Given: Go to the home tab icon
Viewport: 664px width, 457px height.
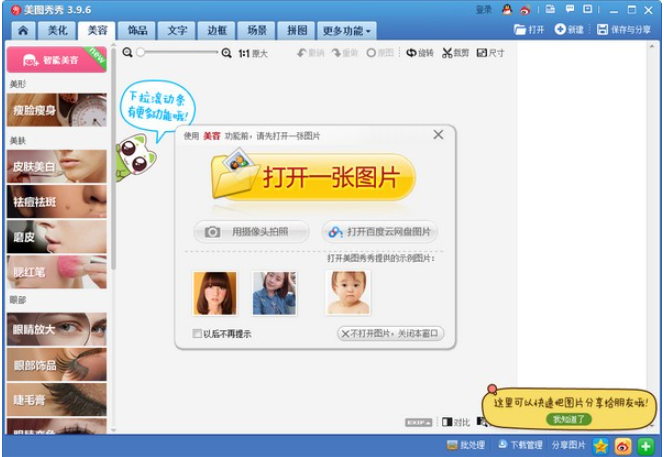Looking at the screenshot, I should pos(23,30).
